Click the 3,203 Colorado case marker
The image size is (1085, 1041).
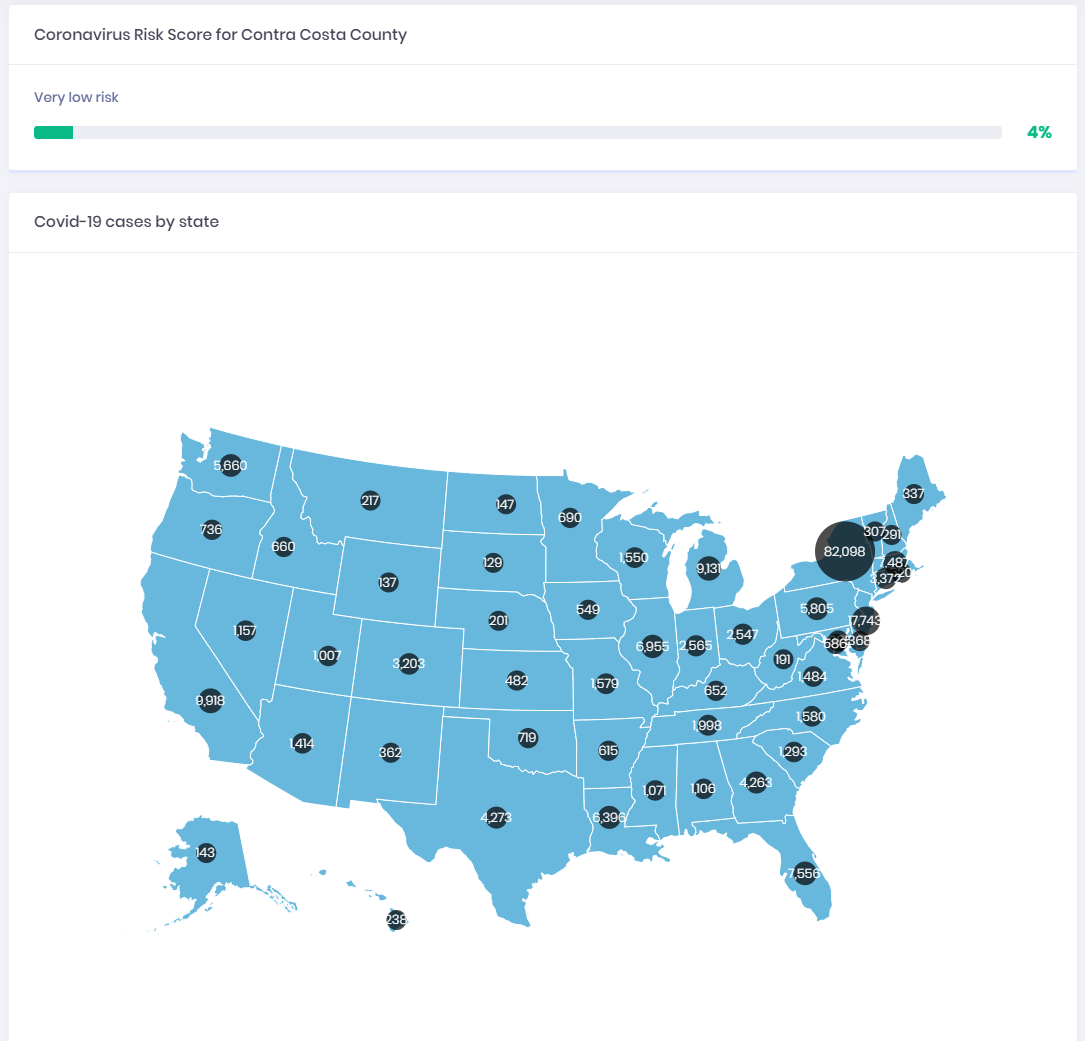[408, 662]
